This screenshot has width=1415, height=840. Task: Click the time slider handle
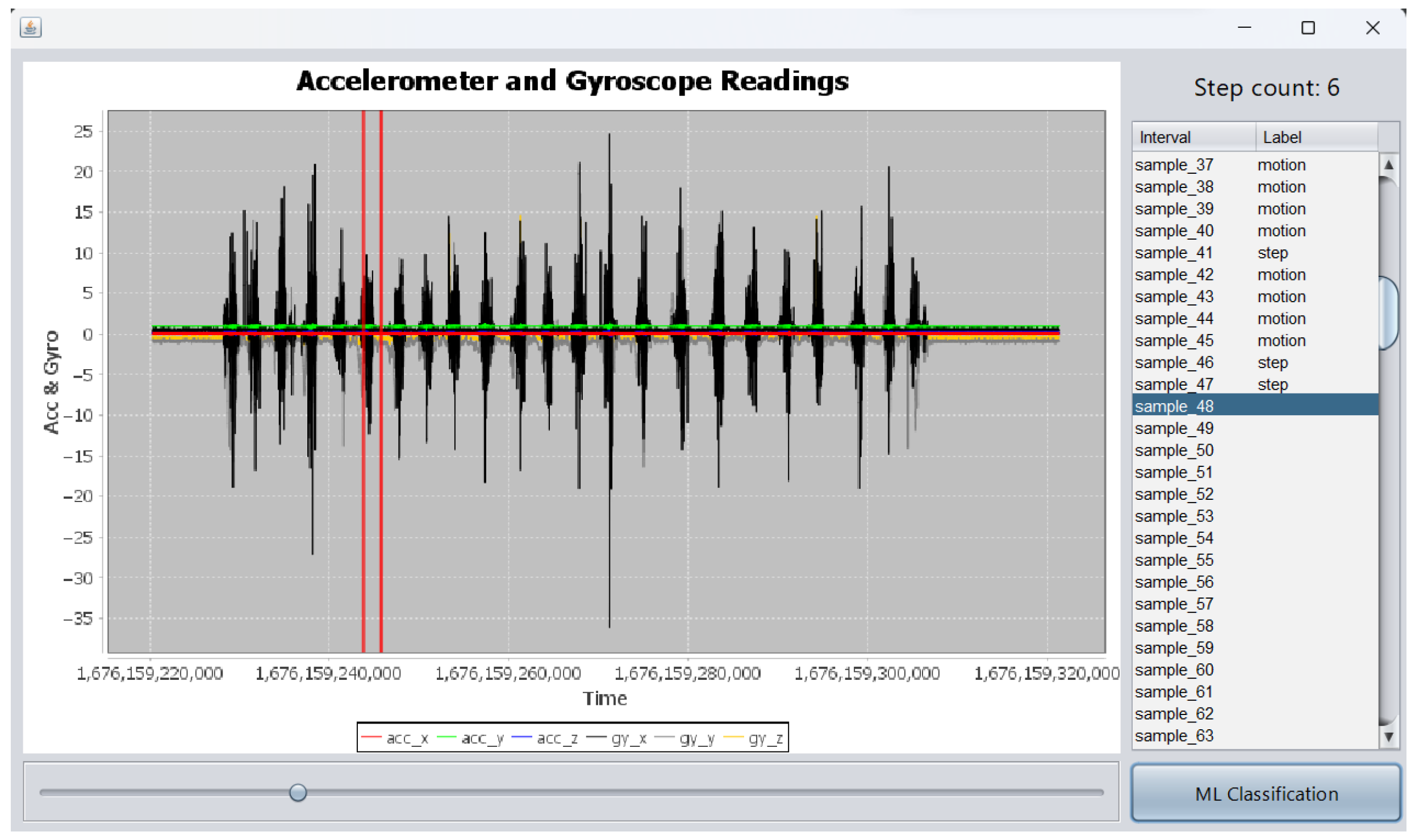(x=298, y=792)
